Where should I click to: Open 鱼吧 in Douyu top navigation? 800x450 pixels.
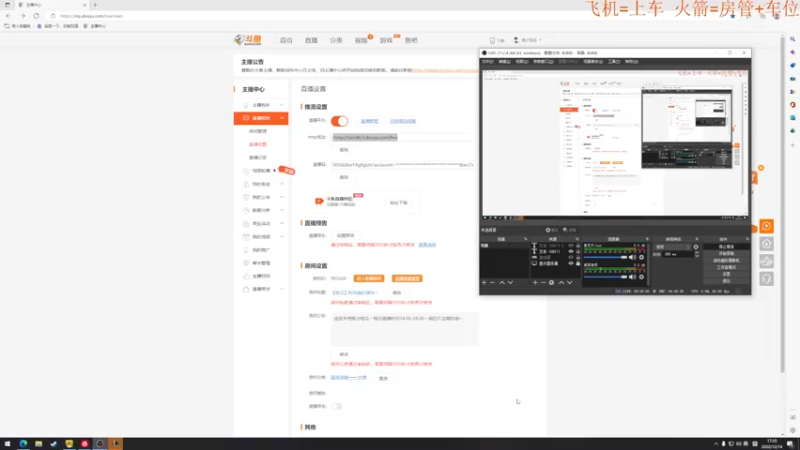pos(411,40)
